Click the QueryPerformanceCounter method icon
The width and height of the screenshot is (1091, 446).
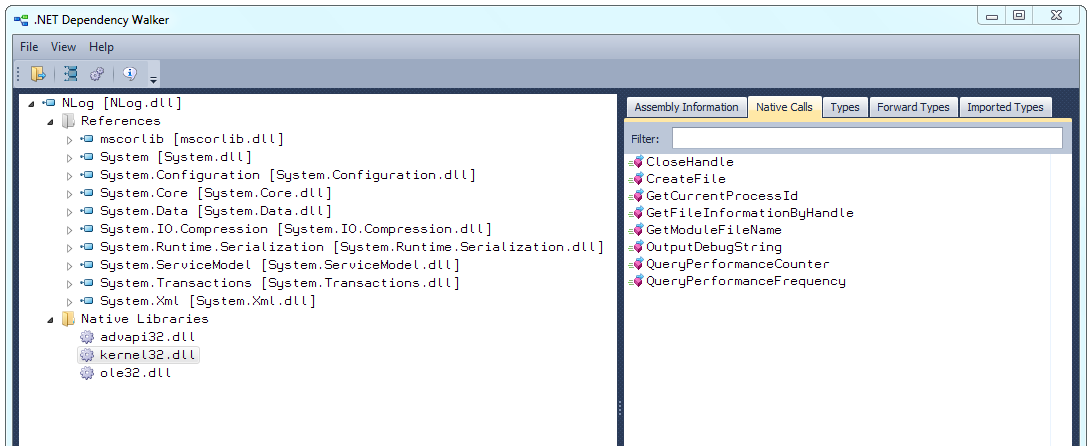[635, 264]
